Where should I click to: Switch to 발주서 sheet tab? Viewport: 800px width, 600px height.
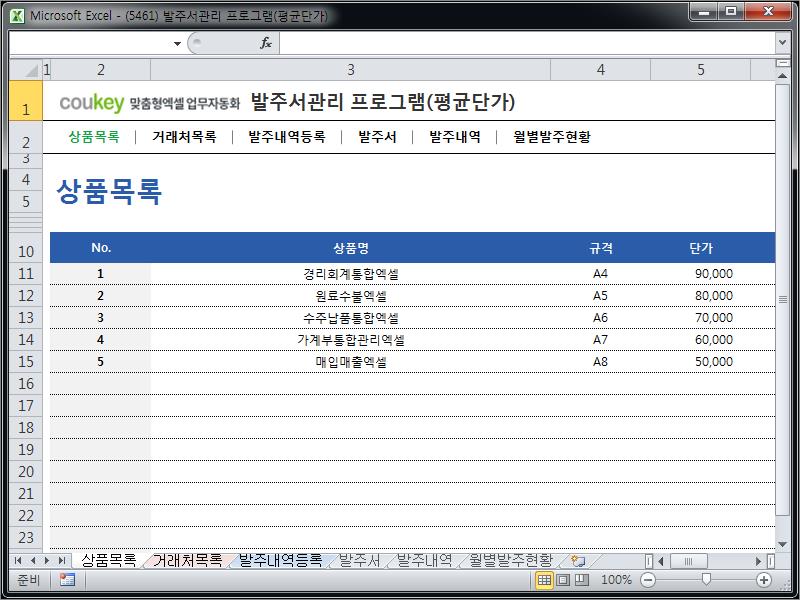(x=359, y=560)
